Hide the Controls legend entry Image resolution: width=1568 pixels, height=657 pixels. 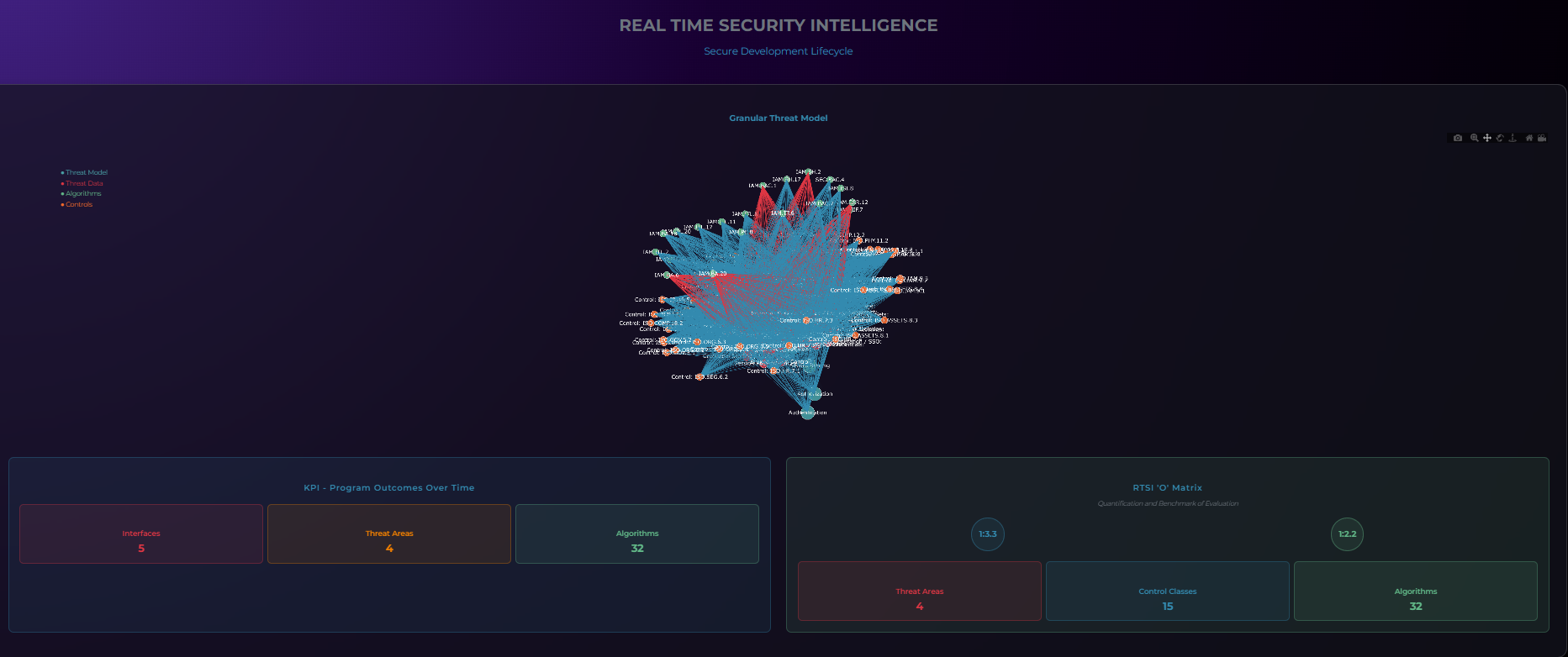tap(79, 204)
